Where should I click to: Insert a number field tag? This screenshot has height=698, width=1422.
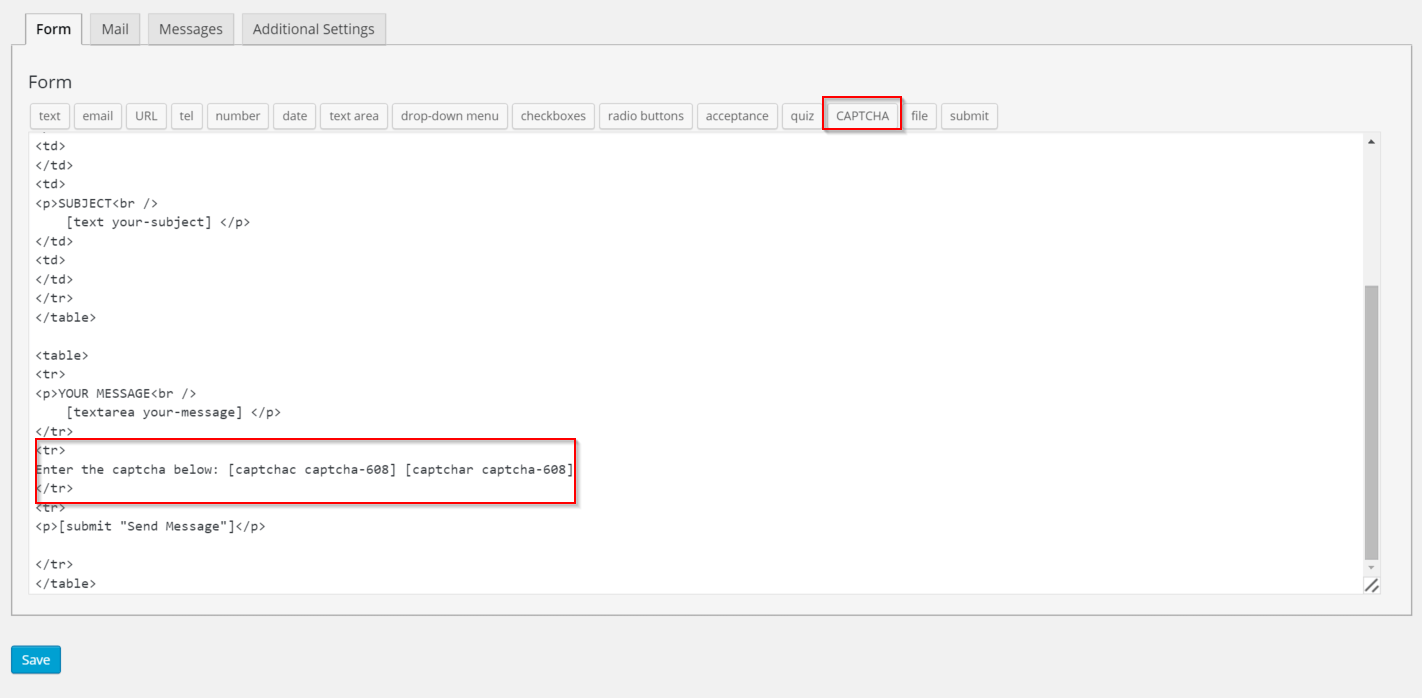point(237,115)
